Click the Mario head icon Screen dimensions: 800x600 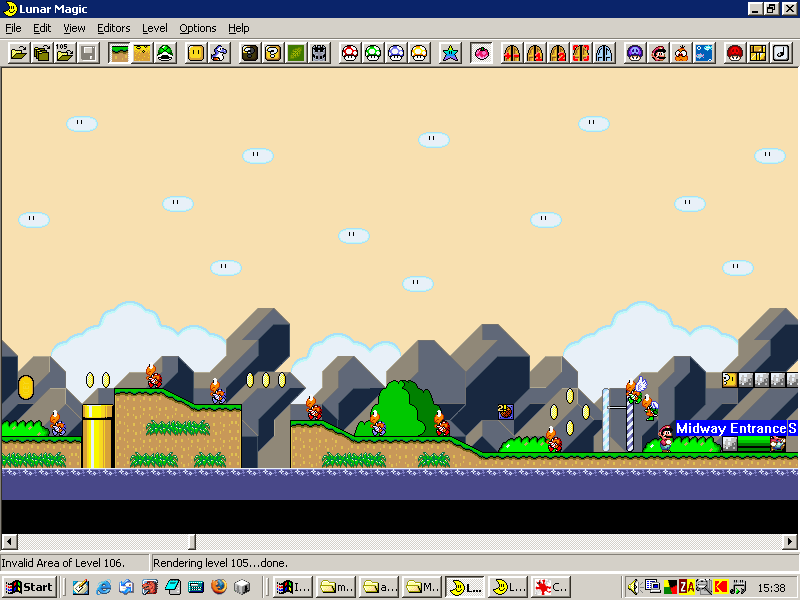click(658, 53)
